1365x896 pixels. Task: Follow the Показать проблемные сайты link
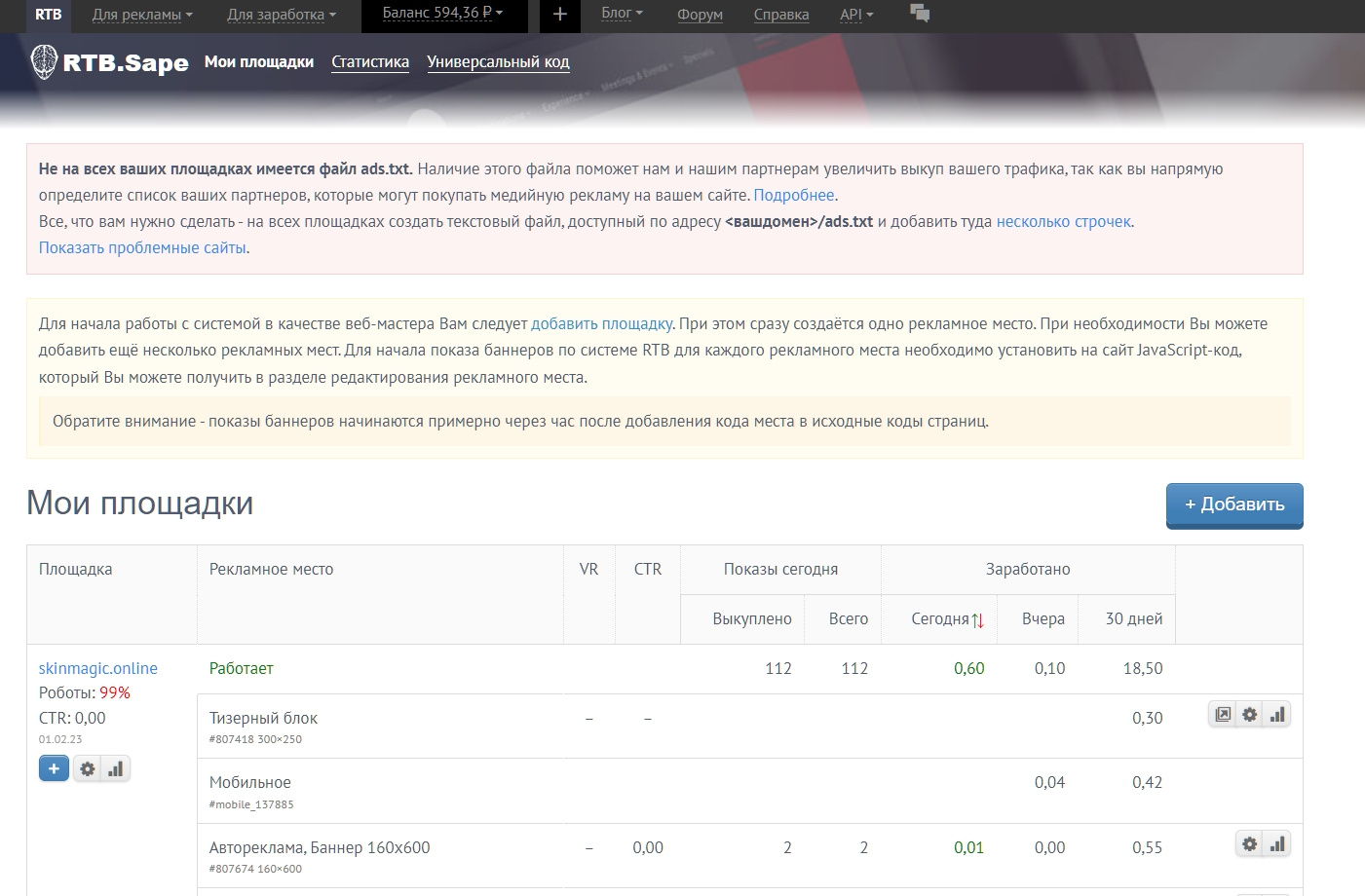pyautogui.click(x=142, y=248)
